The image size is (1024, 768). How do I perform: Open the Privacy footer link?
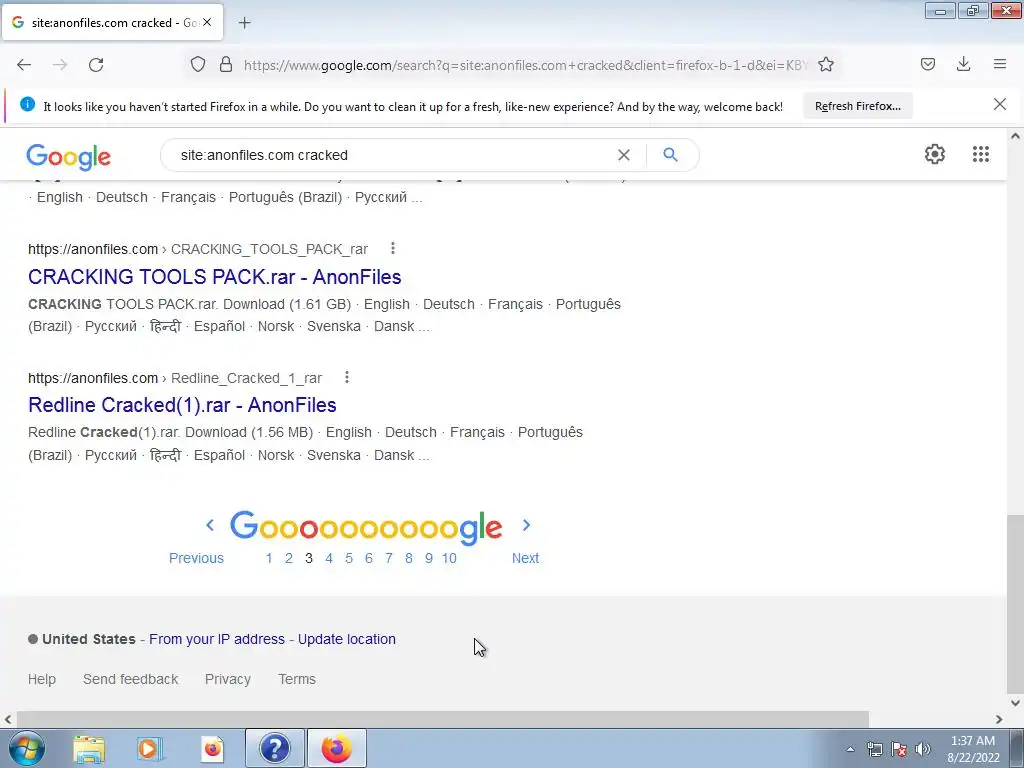point(227,679)
